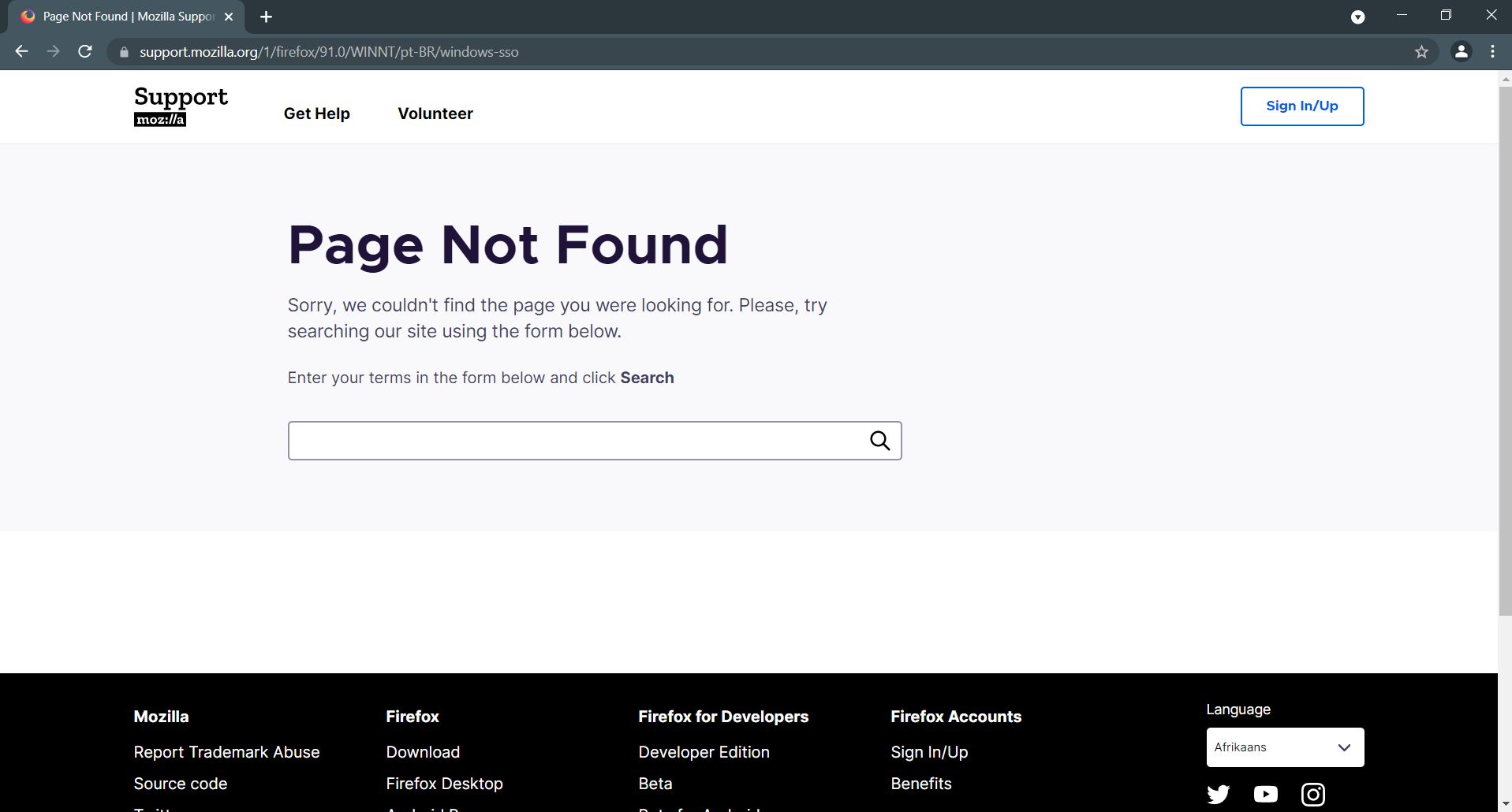The height and width of the screenshot is (812, 1512).
Task: Select Get Help in the navigation
Action: coord(316,114)
